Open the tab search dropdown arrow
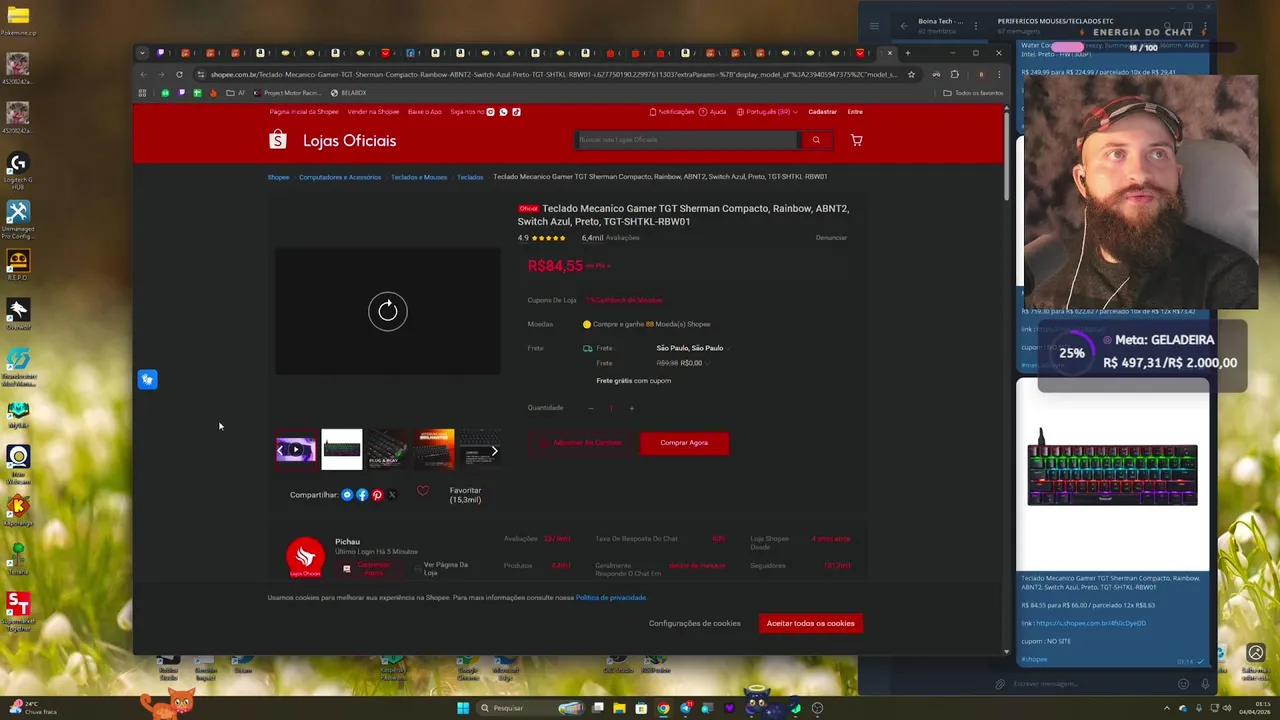Screen dimensions: 1280x720 click(142, 53)
